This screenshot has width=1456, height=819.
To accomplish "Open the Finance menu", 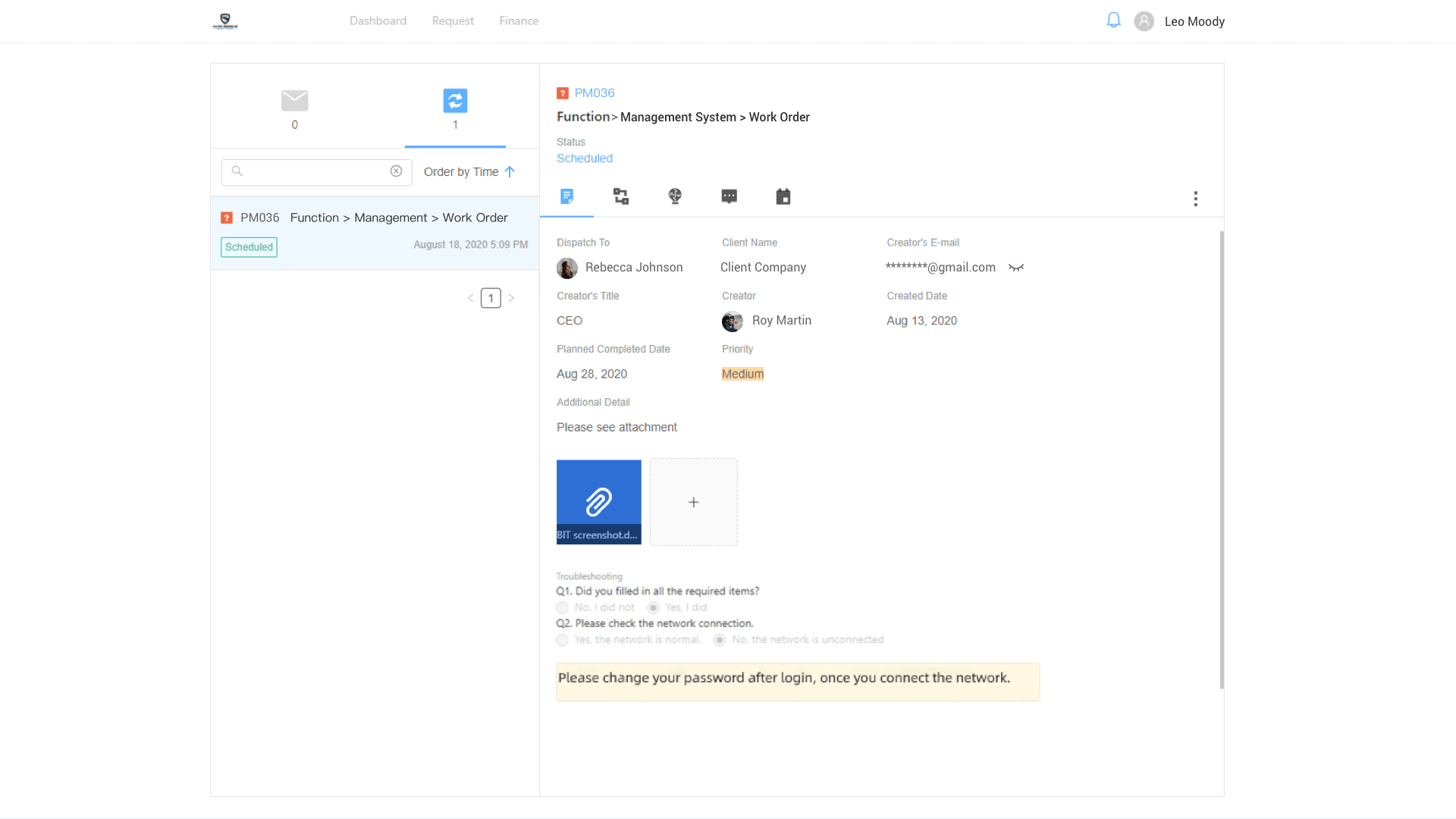I will (x=519, y=21).
